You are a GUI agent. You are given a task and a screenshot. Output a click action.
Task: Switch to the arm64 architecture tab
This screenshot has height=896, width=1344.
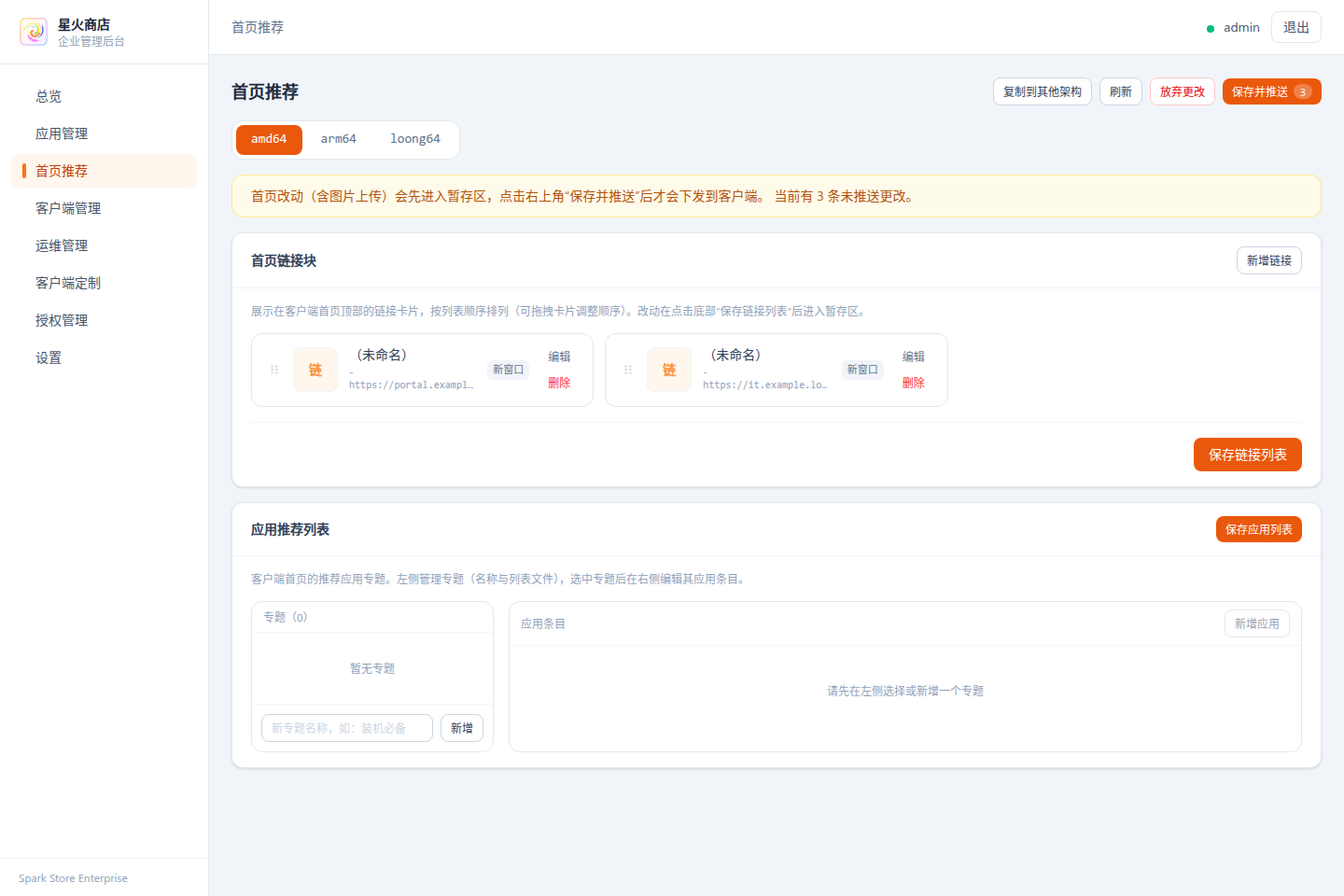click(x=339, y=139)
